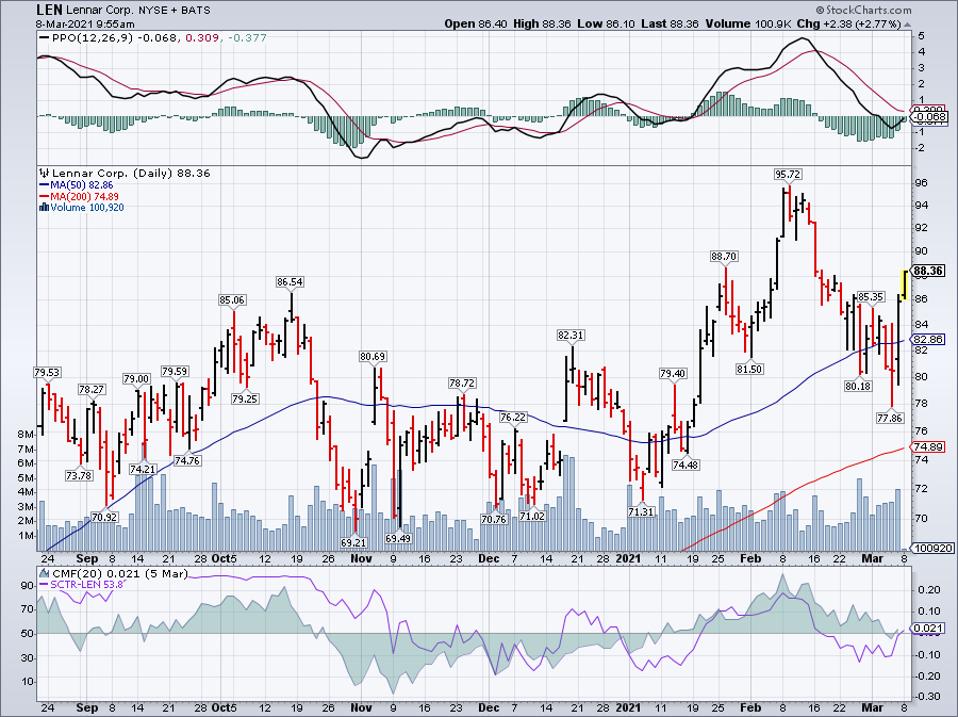Click the 78.27 high price label
The height and width of the screenshot is (717, 958).
tap(92, 389)
